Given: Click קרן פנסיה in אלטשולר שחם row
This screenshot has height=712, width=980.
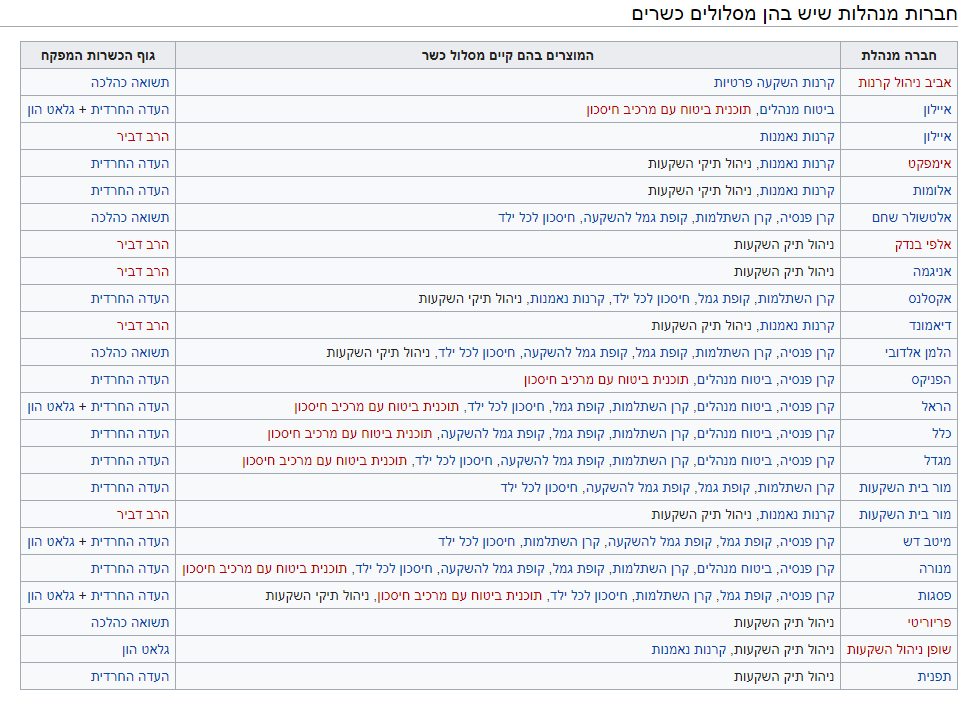Looking at the screenshot, I should click(x=806, y=218).
